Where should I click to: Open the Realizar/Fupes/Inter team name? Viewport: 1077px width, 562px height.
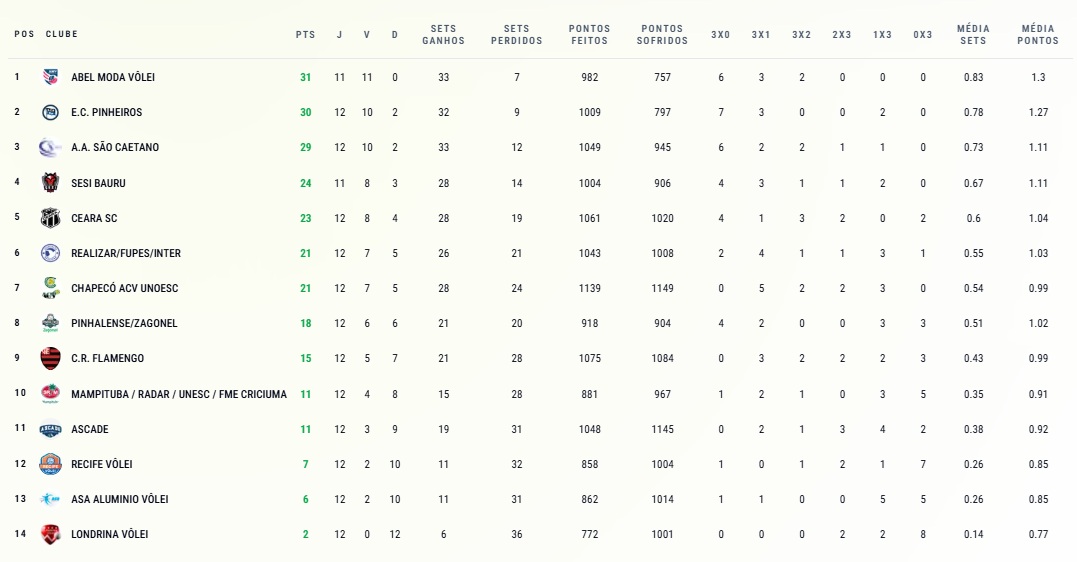pos(125,253)
